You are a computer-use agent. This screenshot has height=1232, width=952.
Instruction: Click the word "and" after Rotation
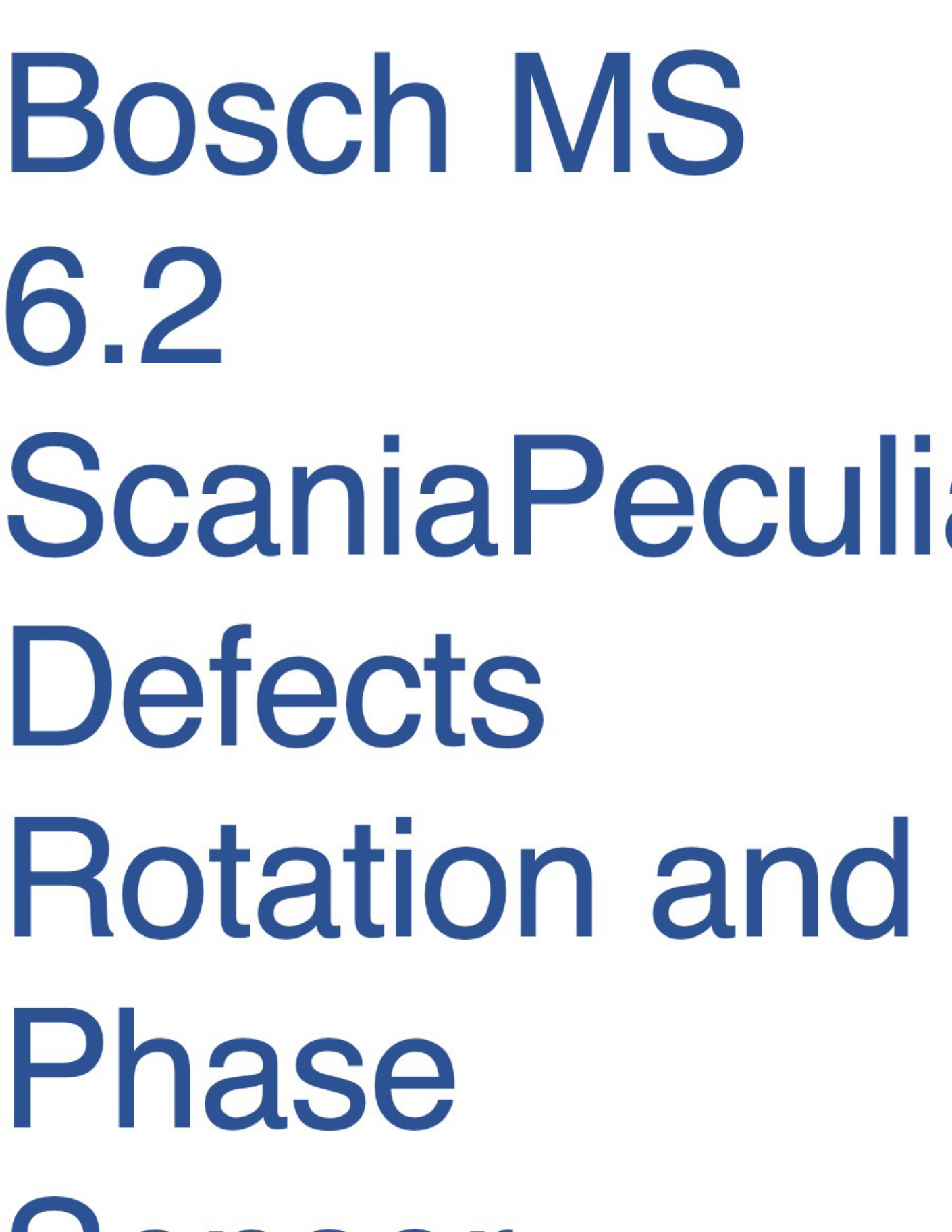tap(781, 878)
